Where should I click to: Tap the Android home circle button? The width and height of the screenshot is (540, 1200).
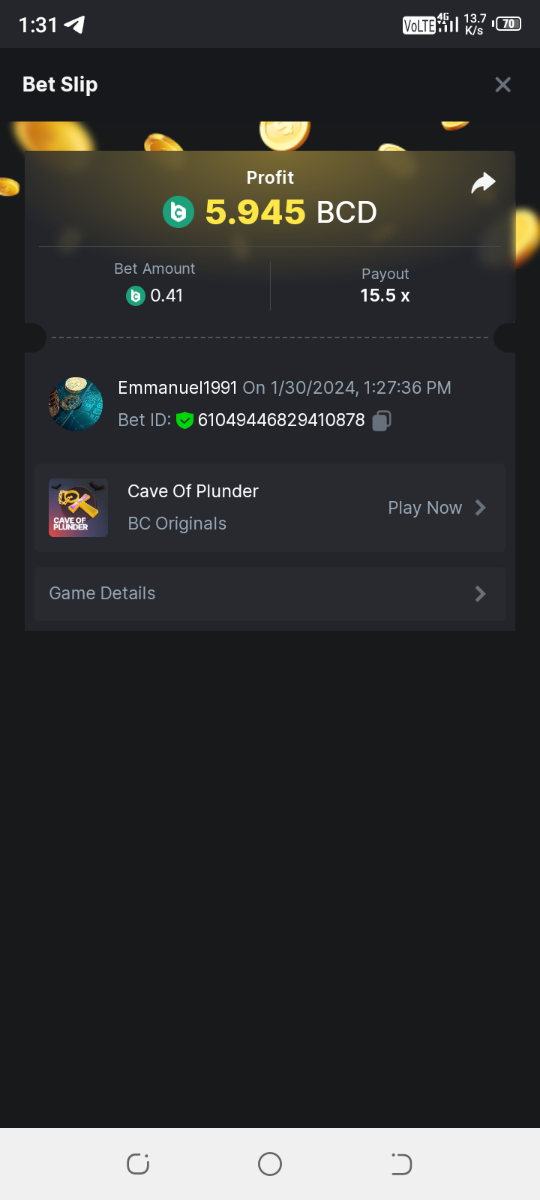coord(270,1163)
